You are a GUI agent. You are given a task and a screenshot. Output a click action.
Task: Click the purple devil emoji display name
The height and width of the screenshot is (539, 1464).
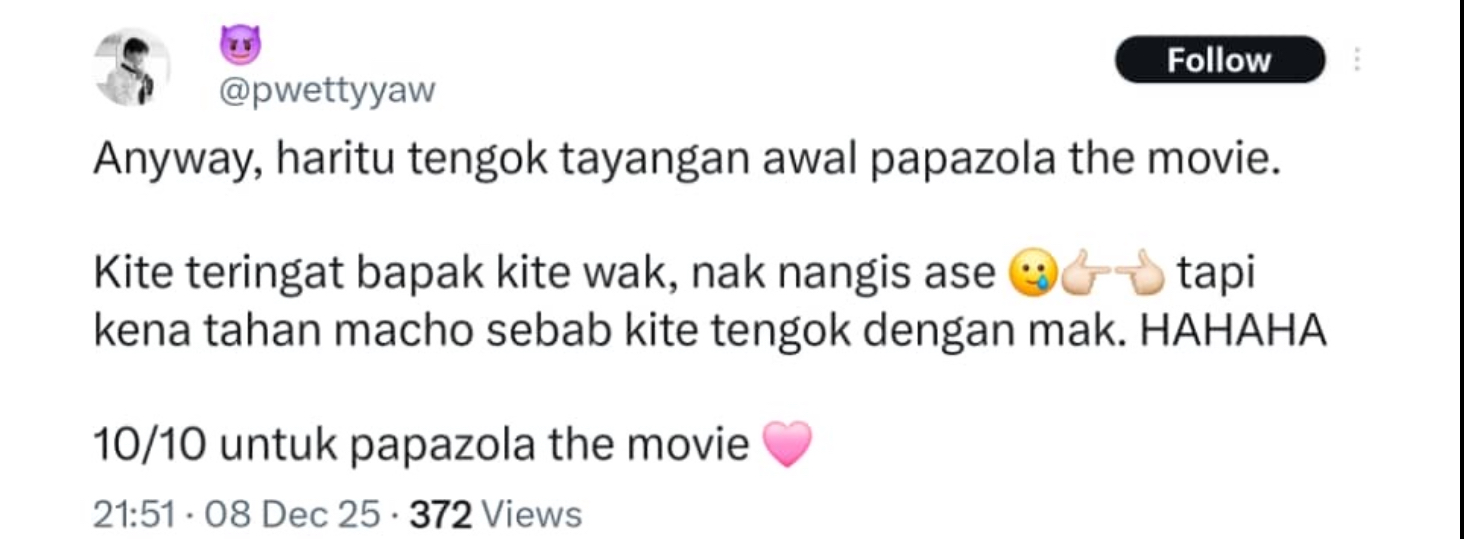tap(239, 46)
